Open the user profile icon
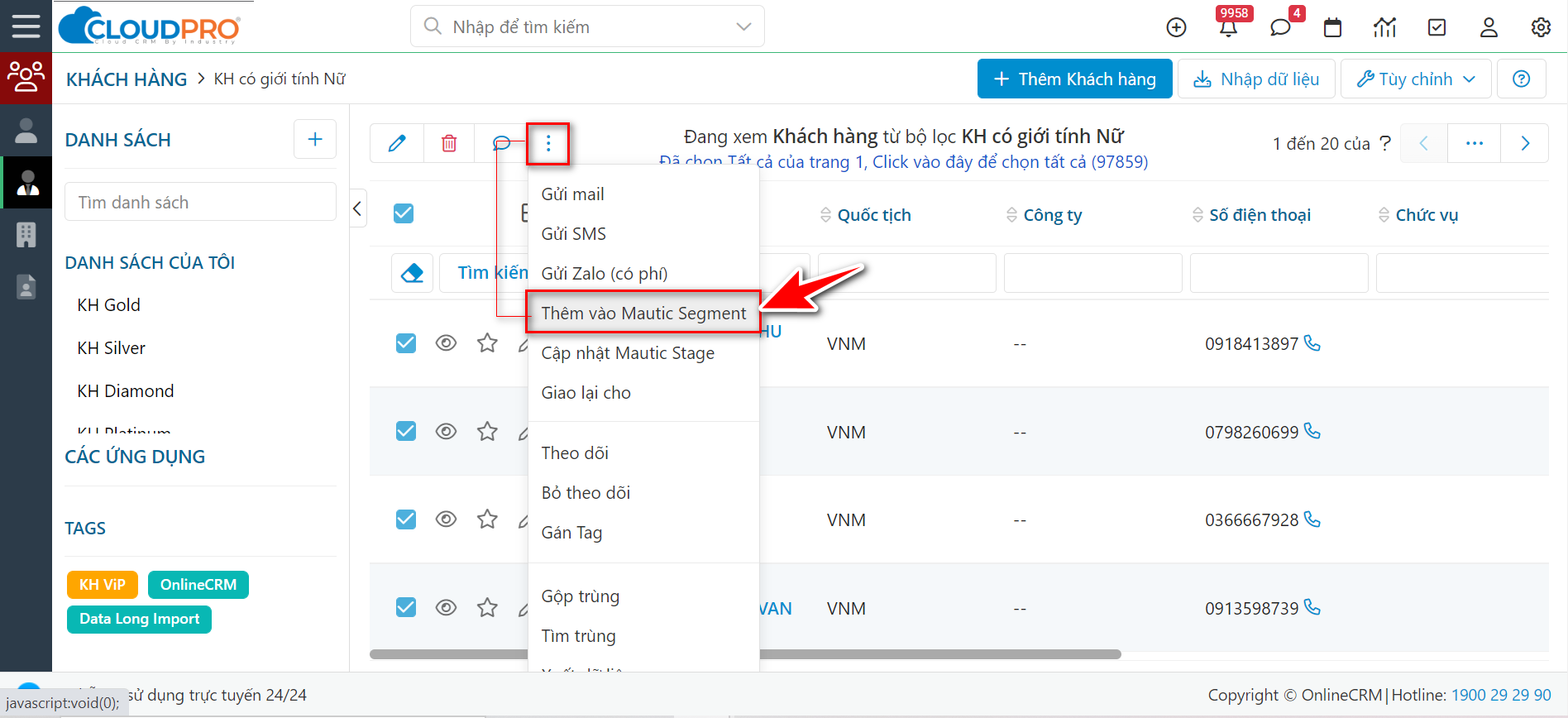The width and height of the screenshot is (1568, 718). tap(1489, 27)
